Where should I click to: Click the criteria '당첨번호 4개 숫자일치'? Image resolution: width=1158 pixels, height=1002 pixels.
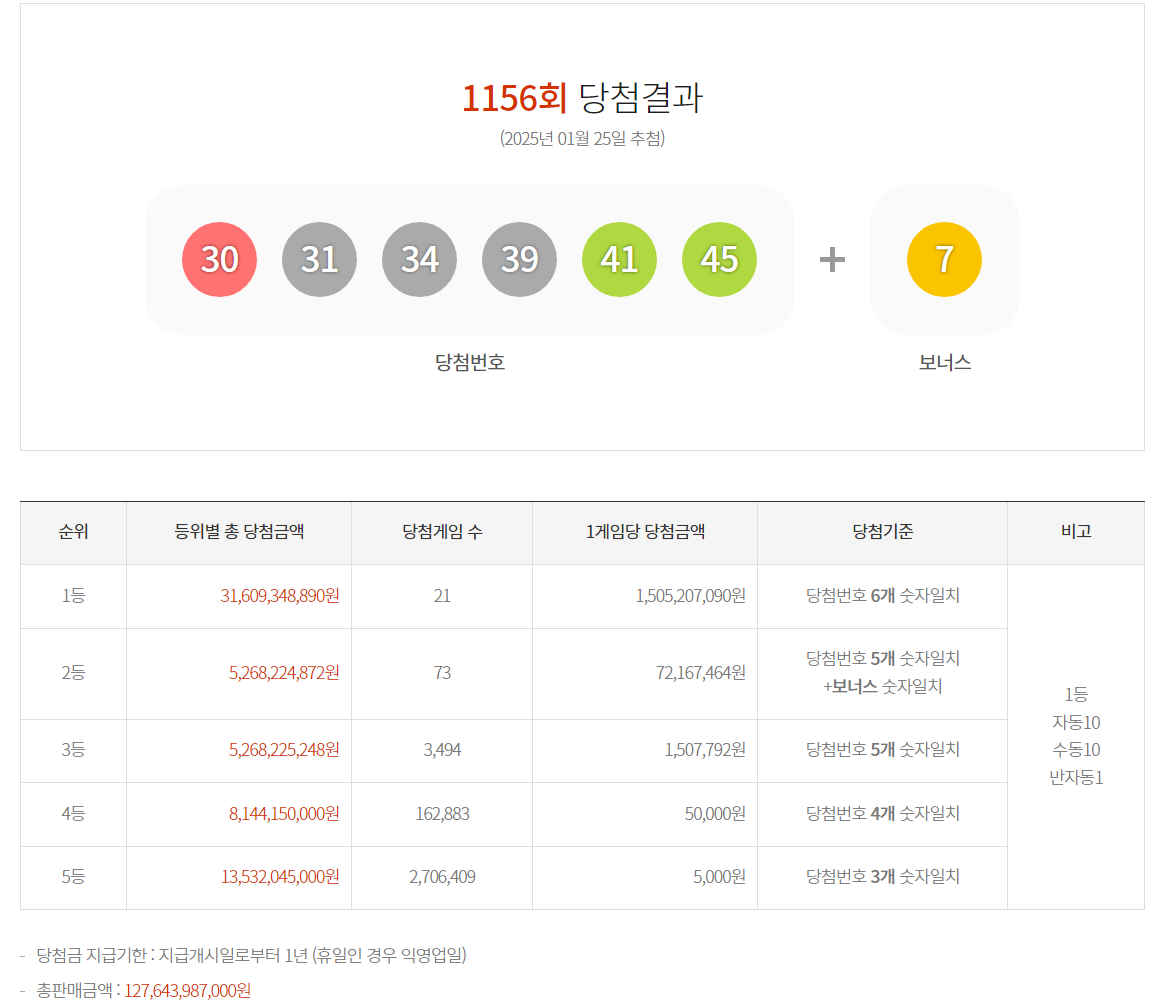tap(883, 814)
